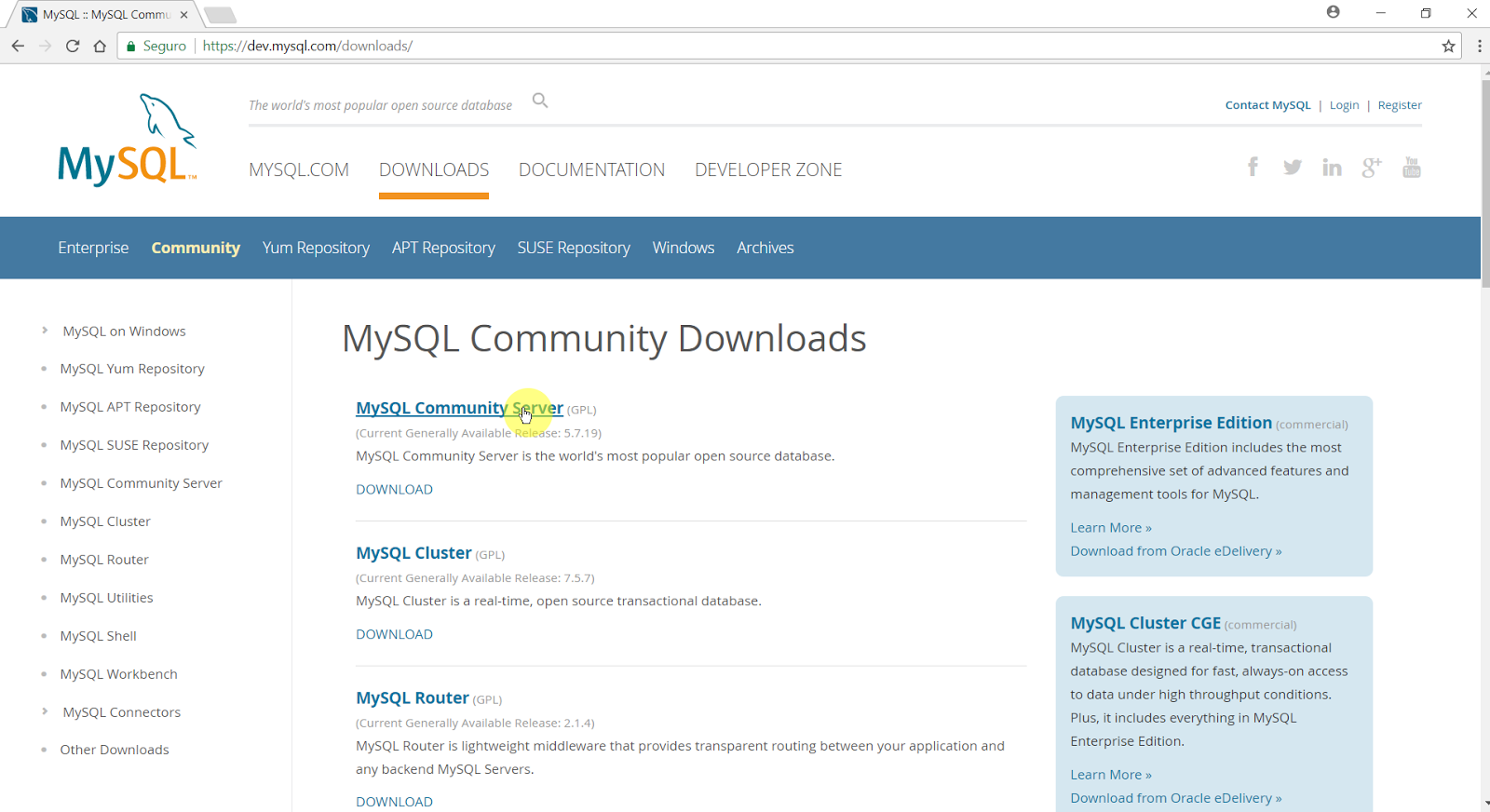The width and height of the screenshot is (1490, 812).
Task: Open the MySQL Enterprise Edition heading link
Action: (x=1172, y=423)
